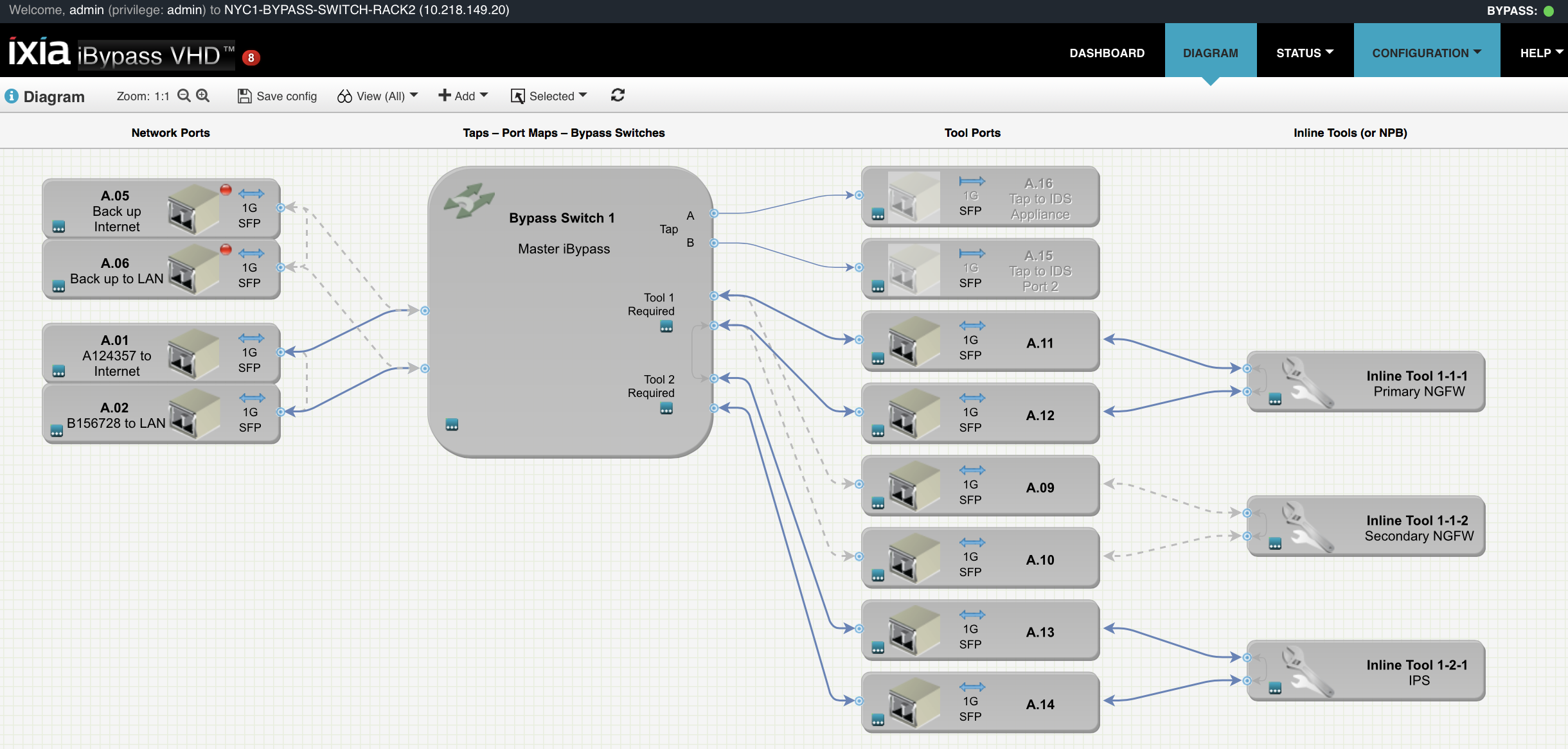Click the refresh diagram icon
This screenshot has width=1568, height=749.
[x=618, y=96]
